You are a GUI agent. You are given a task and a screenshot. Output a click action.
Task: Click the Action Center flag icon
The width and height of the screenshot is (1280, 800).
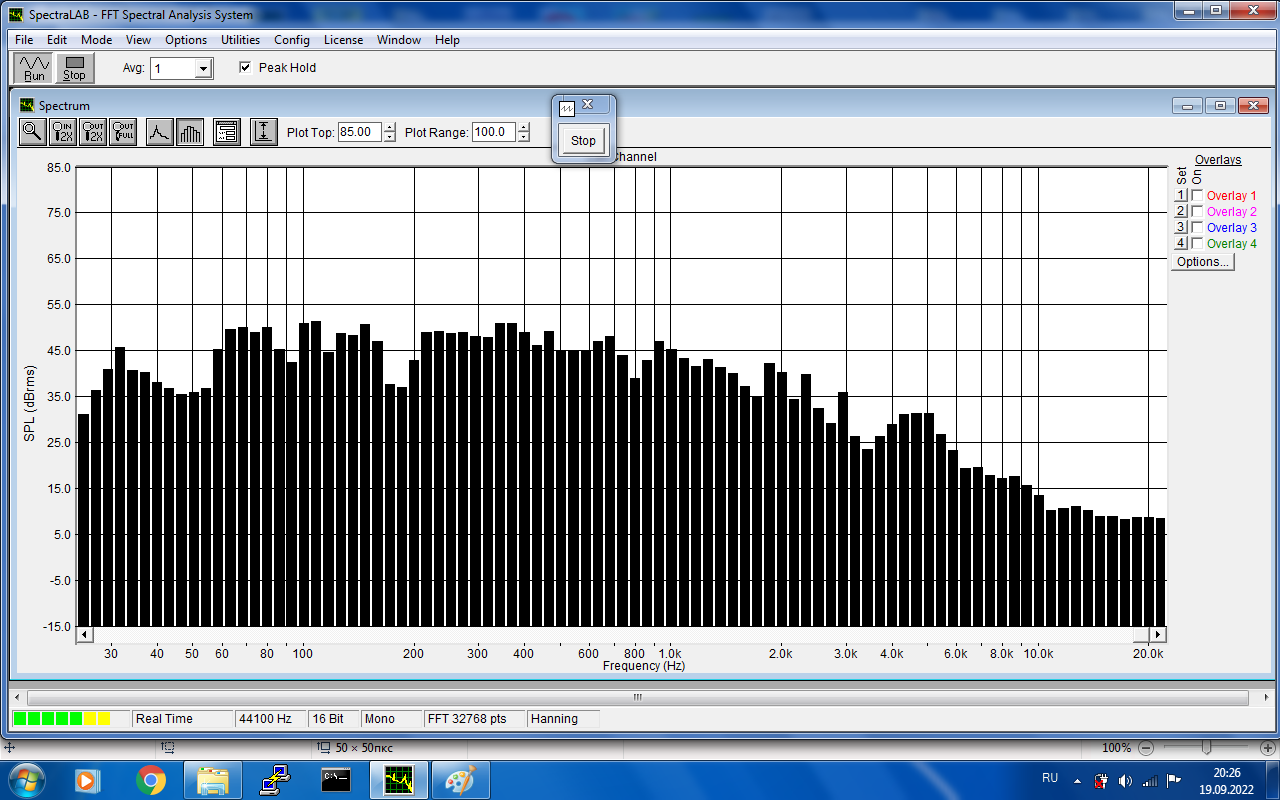pos(1174,780)
